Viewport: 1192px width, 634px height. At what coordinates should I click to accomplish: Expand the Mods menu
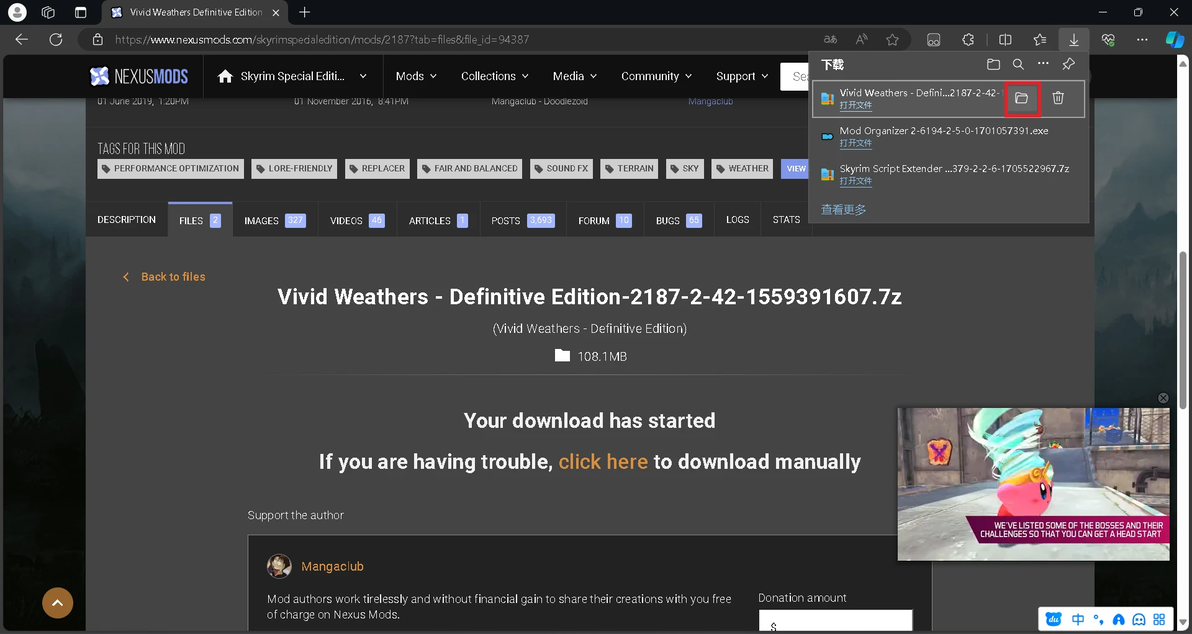pyautogui.click(x=416, y=76)
